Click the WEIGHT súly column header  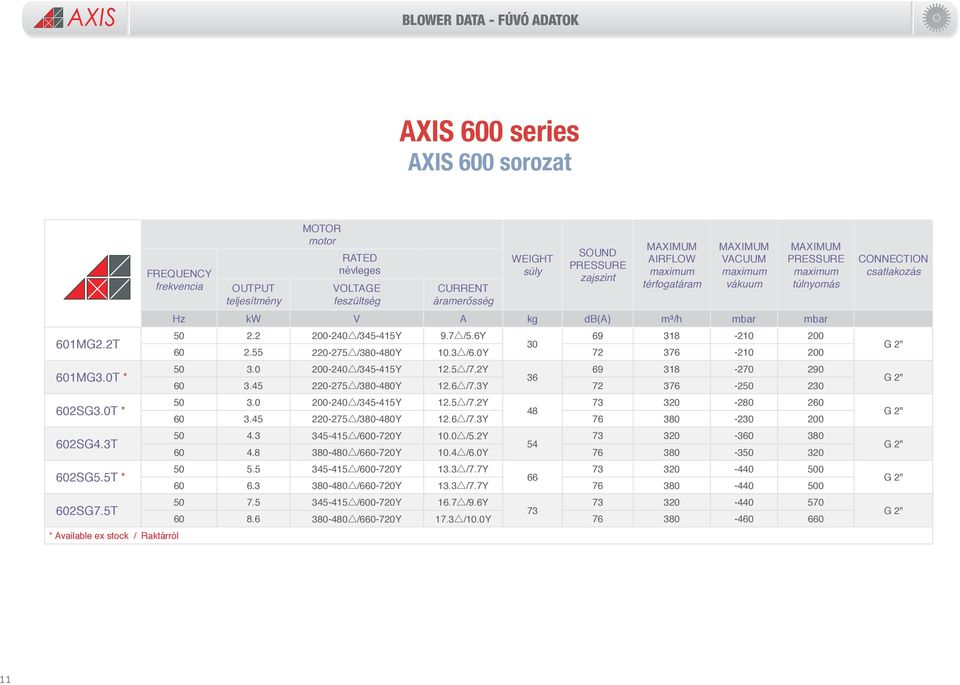click(x=532, y=265)
